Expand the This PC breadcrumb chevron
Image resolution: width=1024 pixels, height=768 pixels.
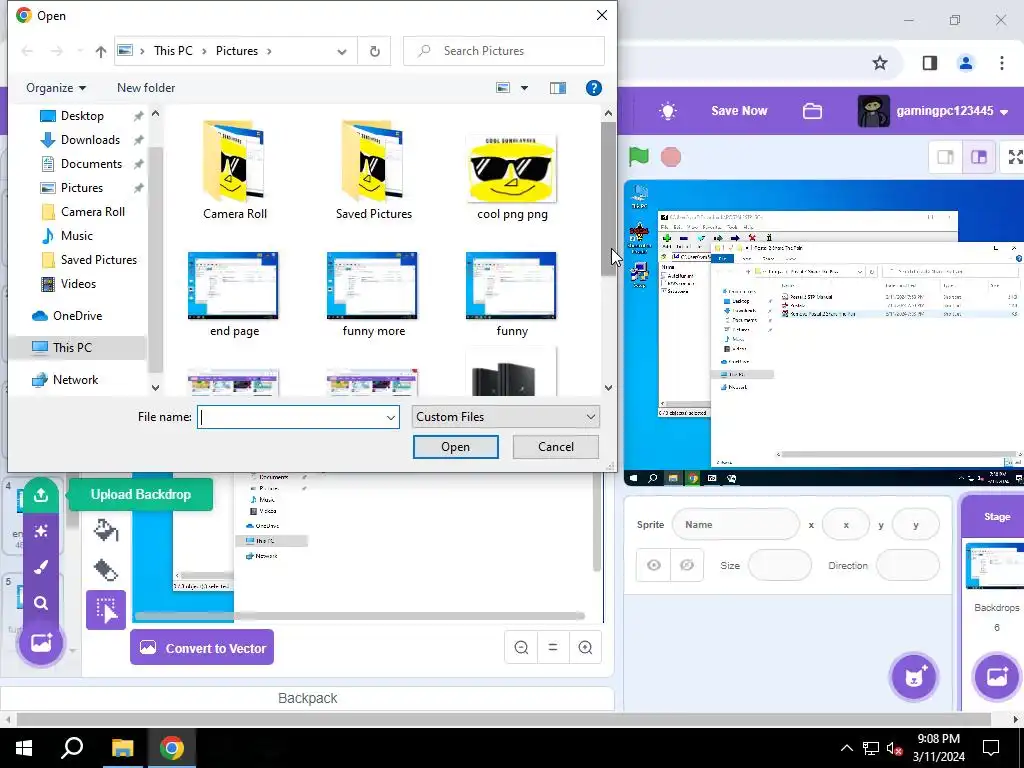pos(204,51)
